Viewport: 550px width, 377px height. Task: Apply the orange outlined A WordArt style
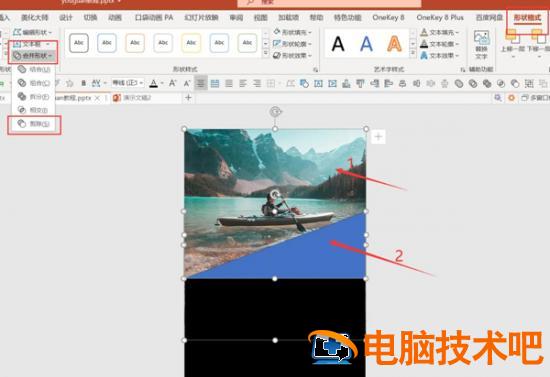pos(394,44)
